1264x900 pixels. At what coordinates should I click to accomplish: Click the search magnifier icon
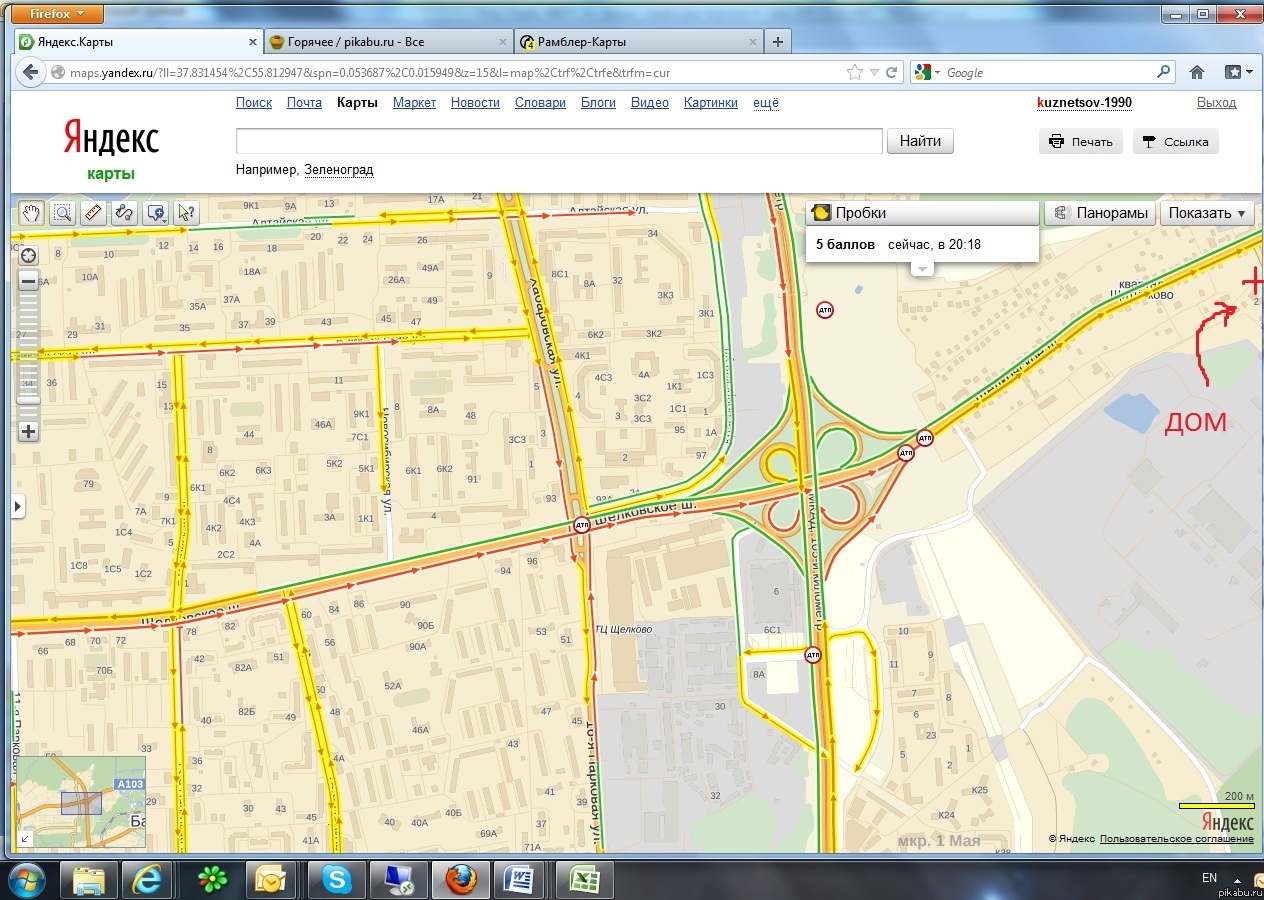(x=1163, y=72)
